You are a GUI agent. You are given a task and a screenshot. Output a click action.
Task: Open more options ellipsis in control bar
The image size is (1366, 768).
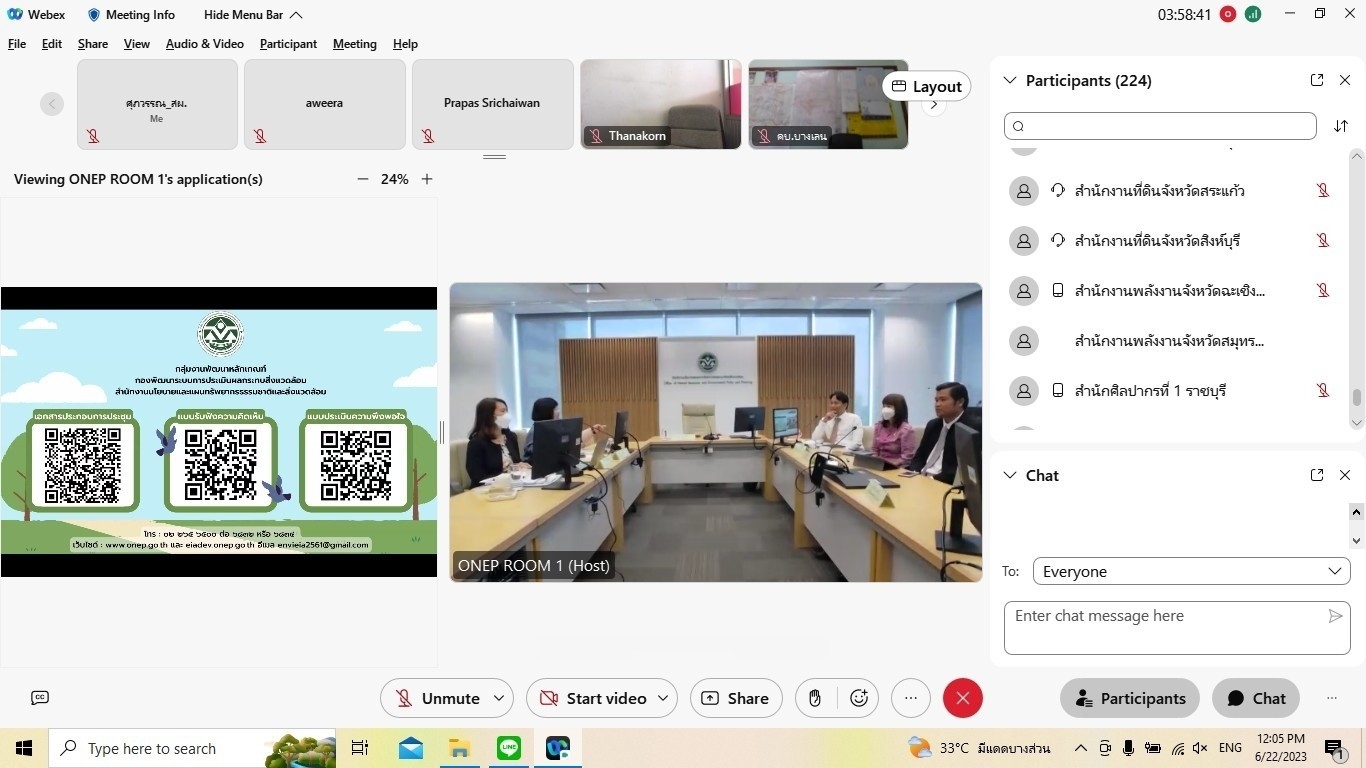pyautogui.click(x=910, y=698)
